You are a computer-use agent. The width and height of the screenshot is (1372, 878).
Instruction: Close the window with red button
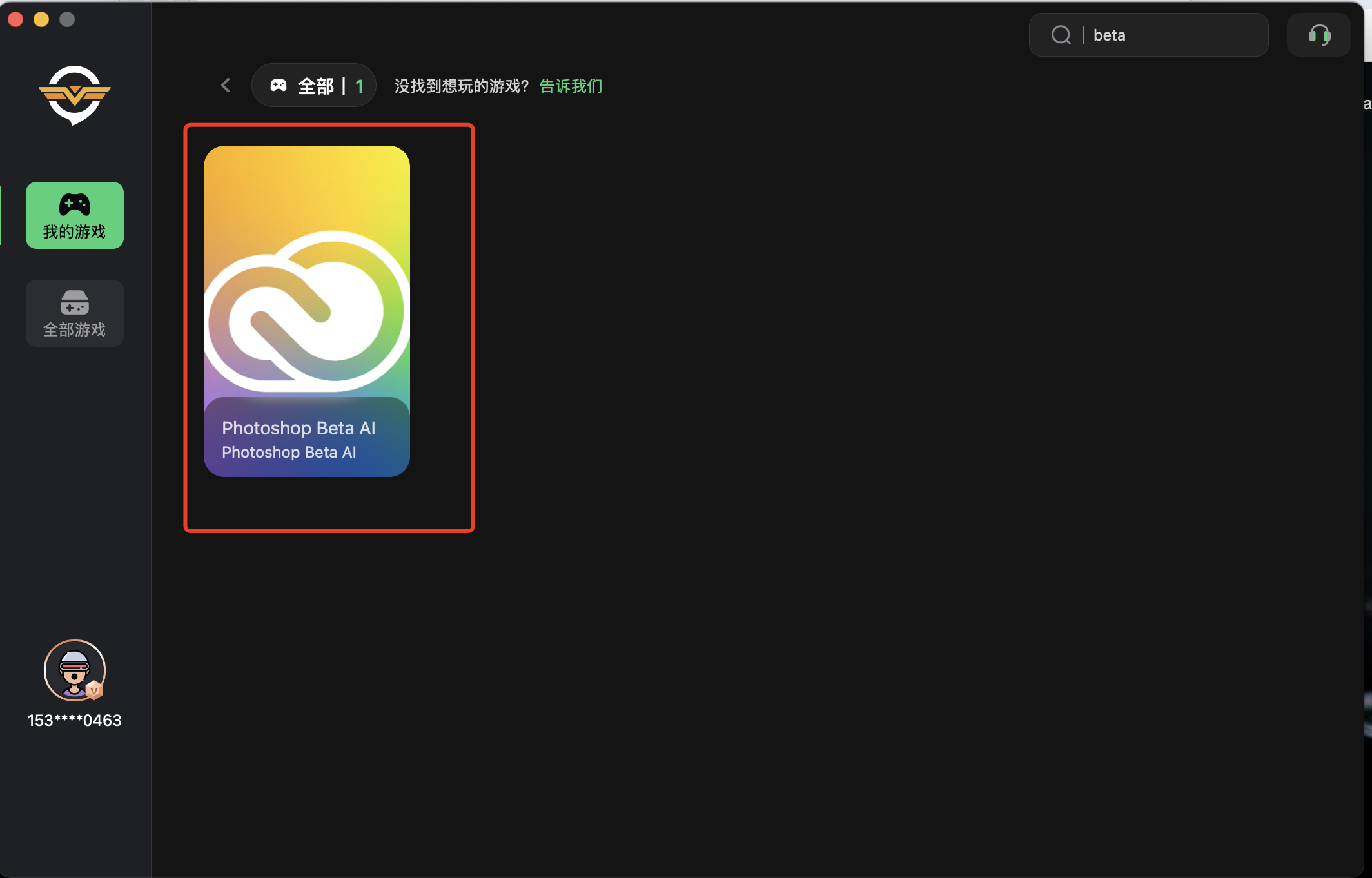tap(15, 19)
